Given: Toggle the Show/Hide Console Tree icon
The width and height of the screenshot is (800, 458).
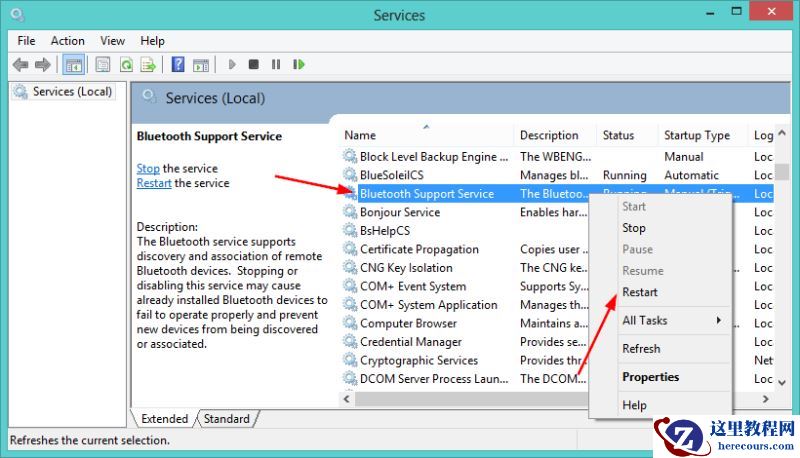Looking at the screenshot, I should [73, 65].
